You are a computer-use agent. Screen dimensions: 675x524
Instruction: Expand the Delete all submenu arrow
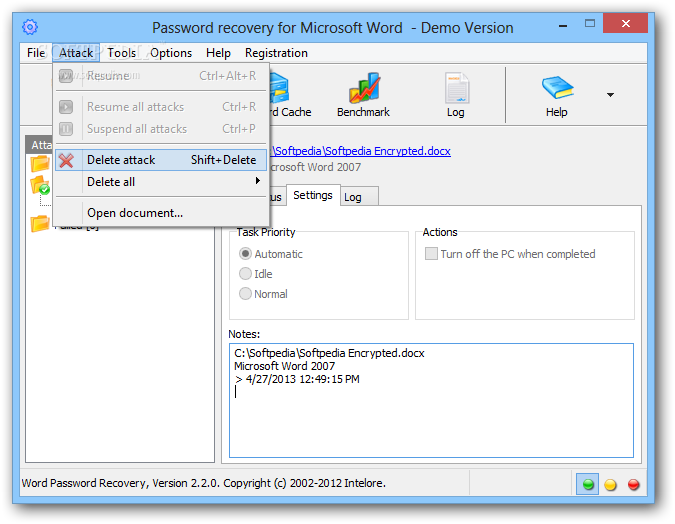(x=257, y=181)
